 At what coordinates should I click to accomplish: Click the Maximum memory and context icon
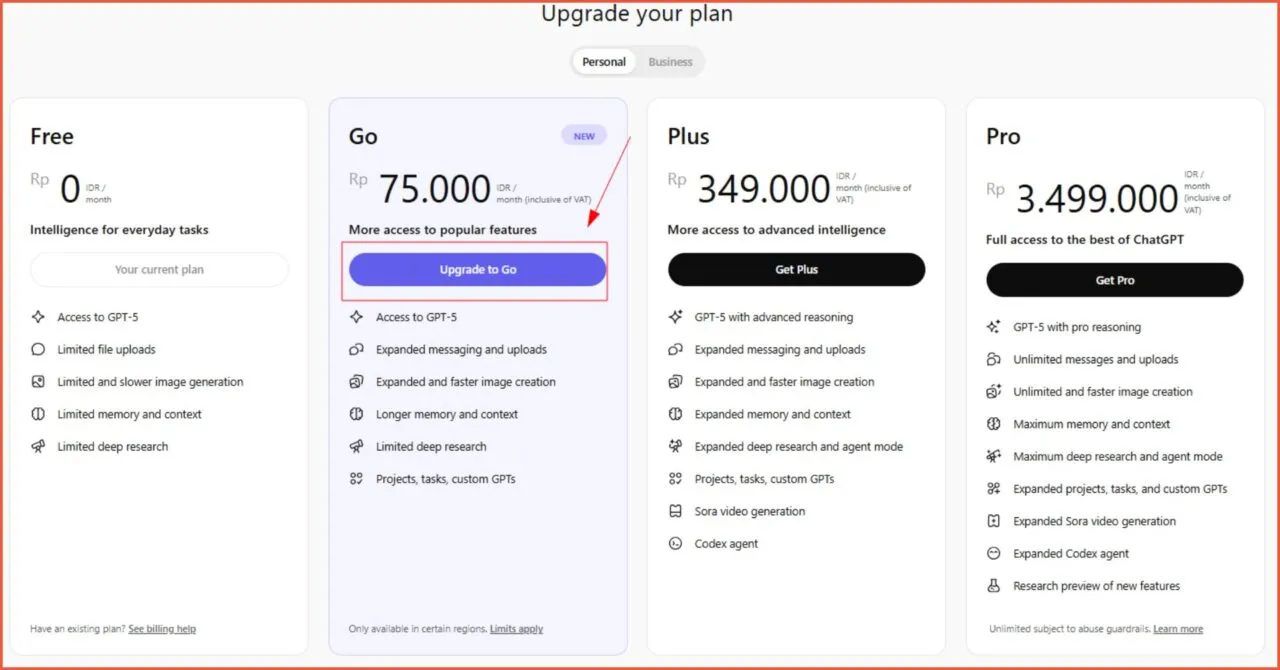[x=994, y=424]
